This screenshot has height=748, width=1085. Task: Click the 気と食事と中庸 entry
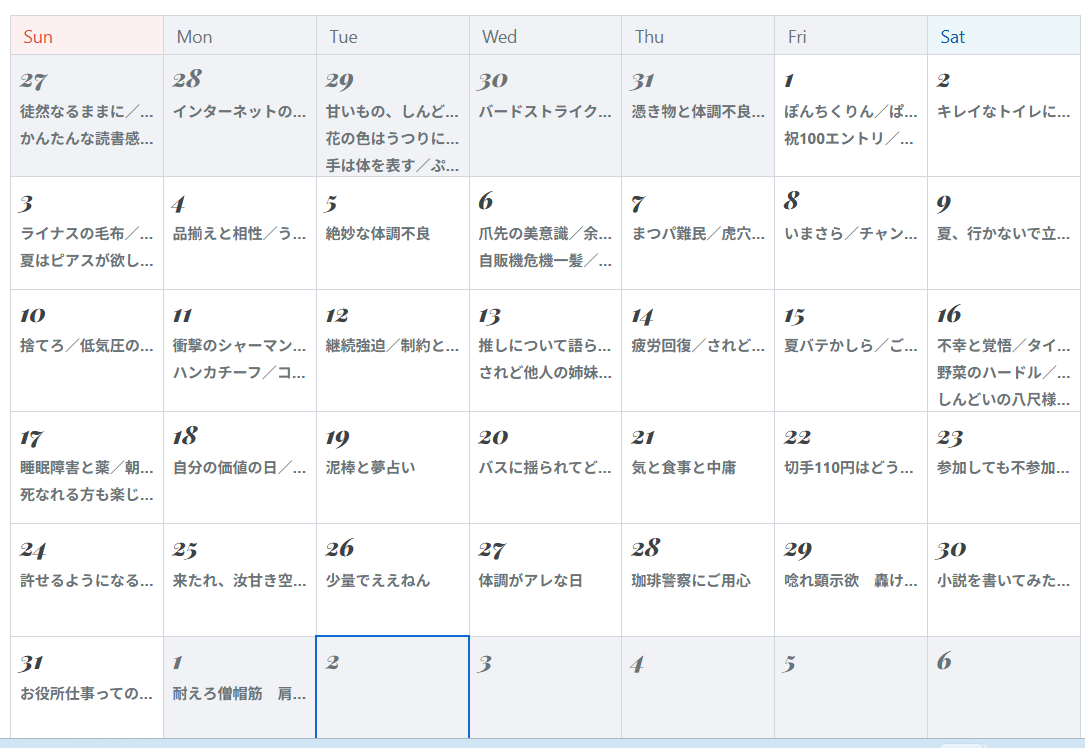pos(684,467)
